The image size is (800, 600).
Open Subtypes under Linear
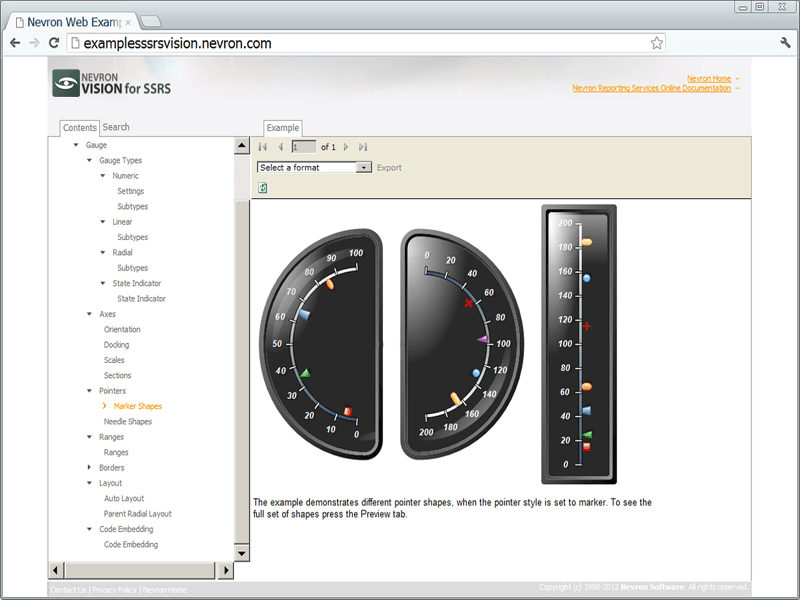[133, 237]
